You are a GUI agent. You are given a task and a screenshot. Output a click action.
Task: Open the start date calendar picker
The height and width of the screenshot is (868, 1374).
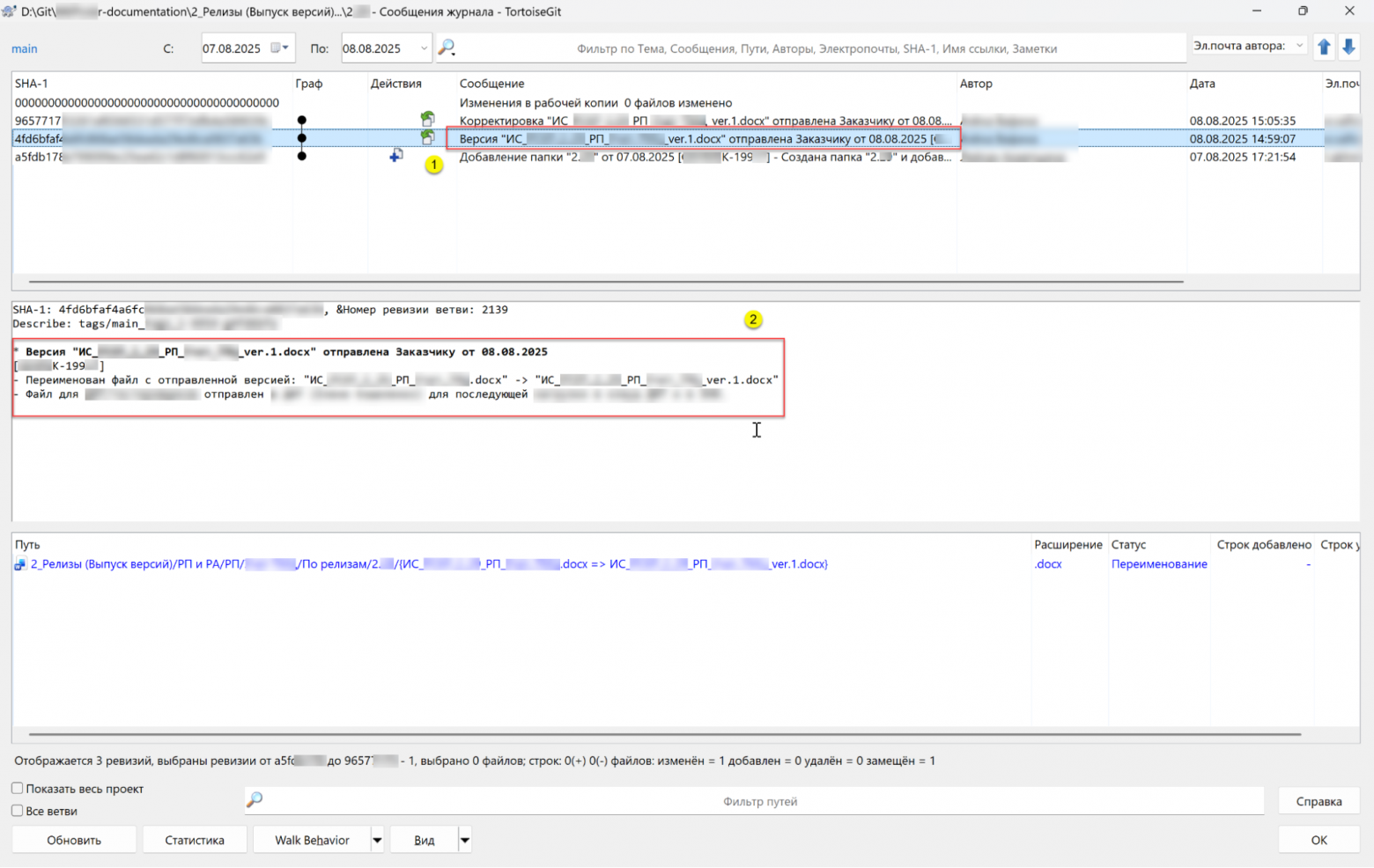(279, 48)
